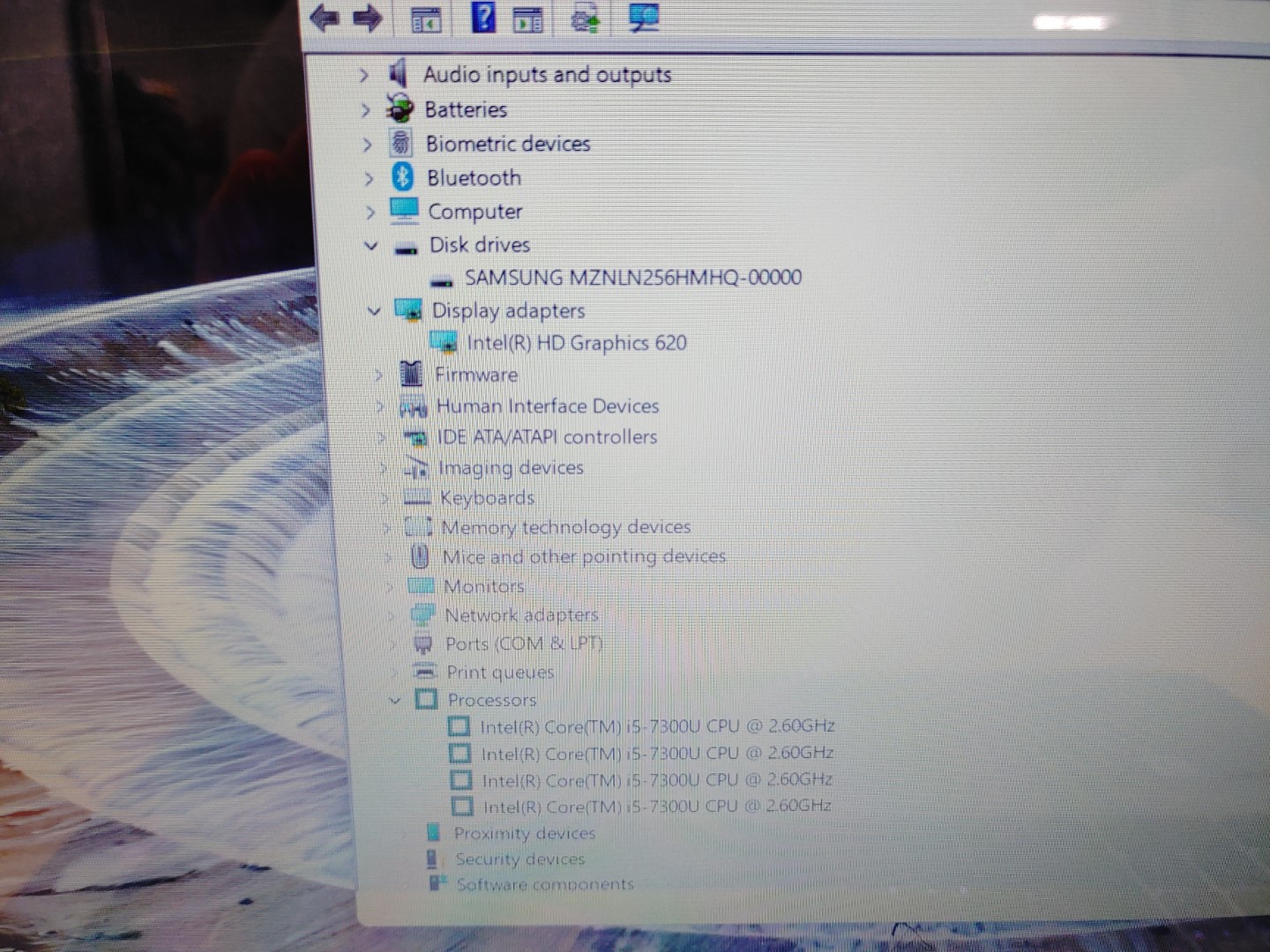The image size is (1270, 952).
Task: Click the Update device driver toolbar icon
Action: click(585, 18)
